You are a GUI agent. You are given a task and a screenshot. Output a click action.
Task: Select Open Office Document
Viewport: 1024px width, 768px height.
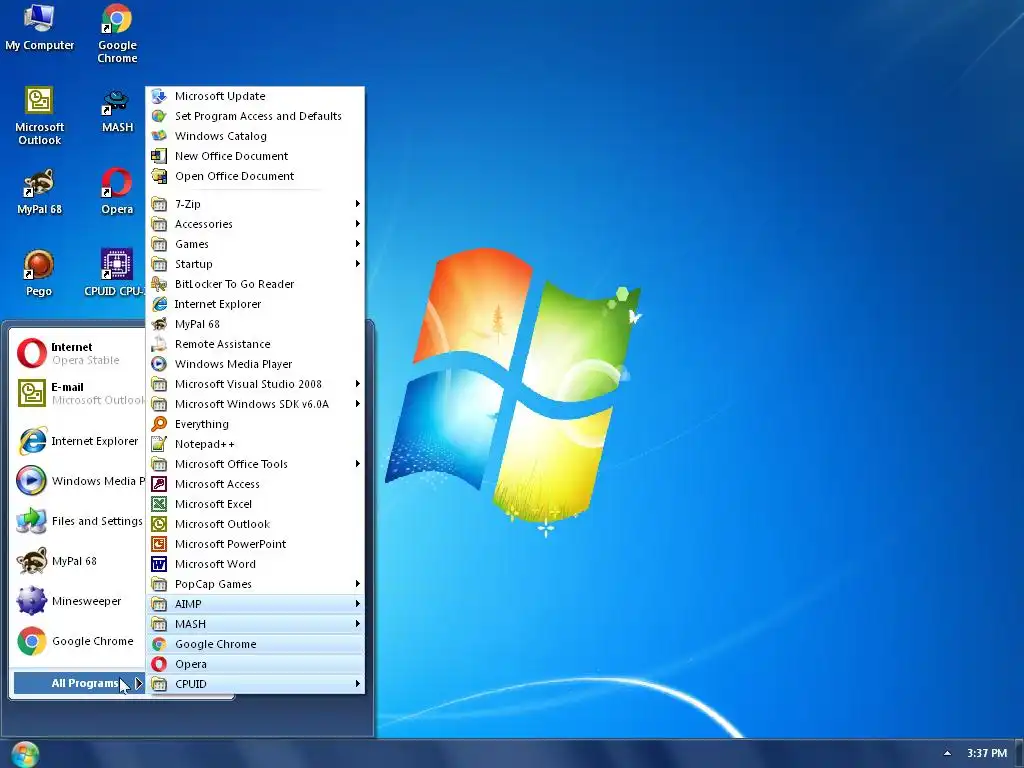click(x=255, y=176)
